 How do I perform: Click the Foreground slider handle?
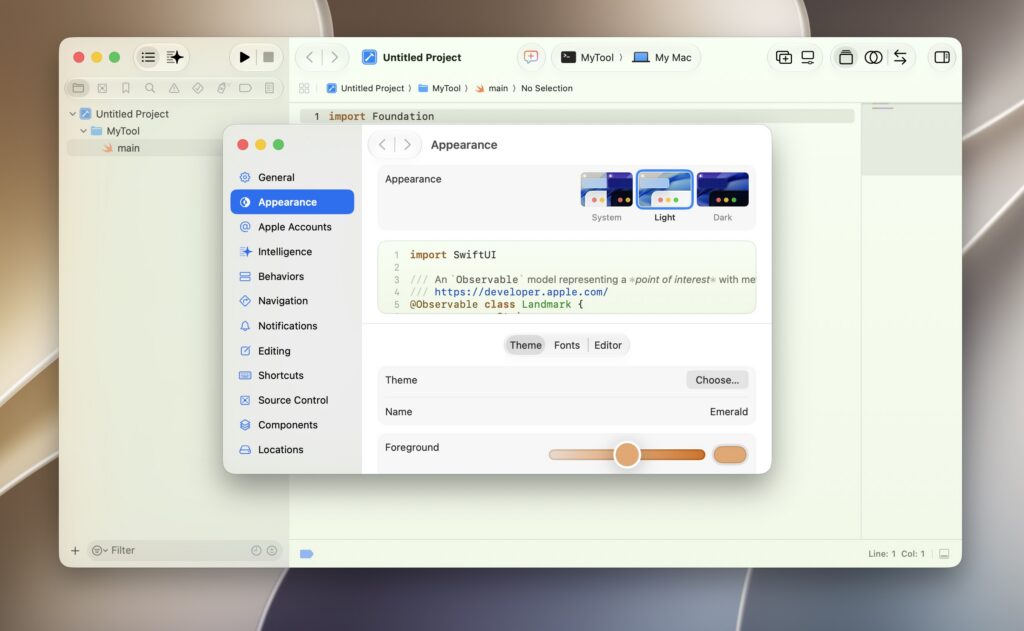pyautogui.click(x=627, y=455)
